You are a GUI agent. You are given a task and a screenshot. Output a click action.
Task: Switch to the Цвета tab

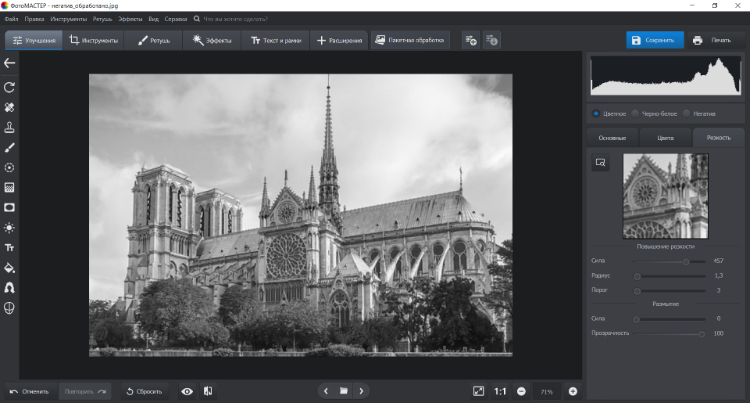(x=665, y=137)
